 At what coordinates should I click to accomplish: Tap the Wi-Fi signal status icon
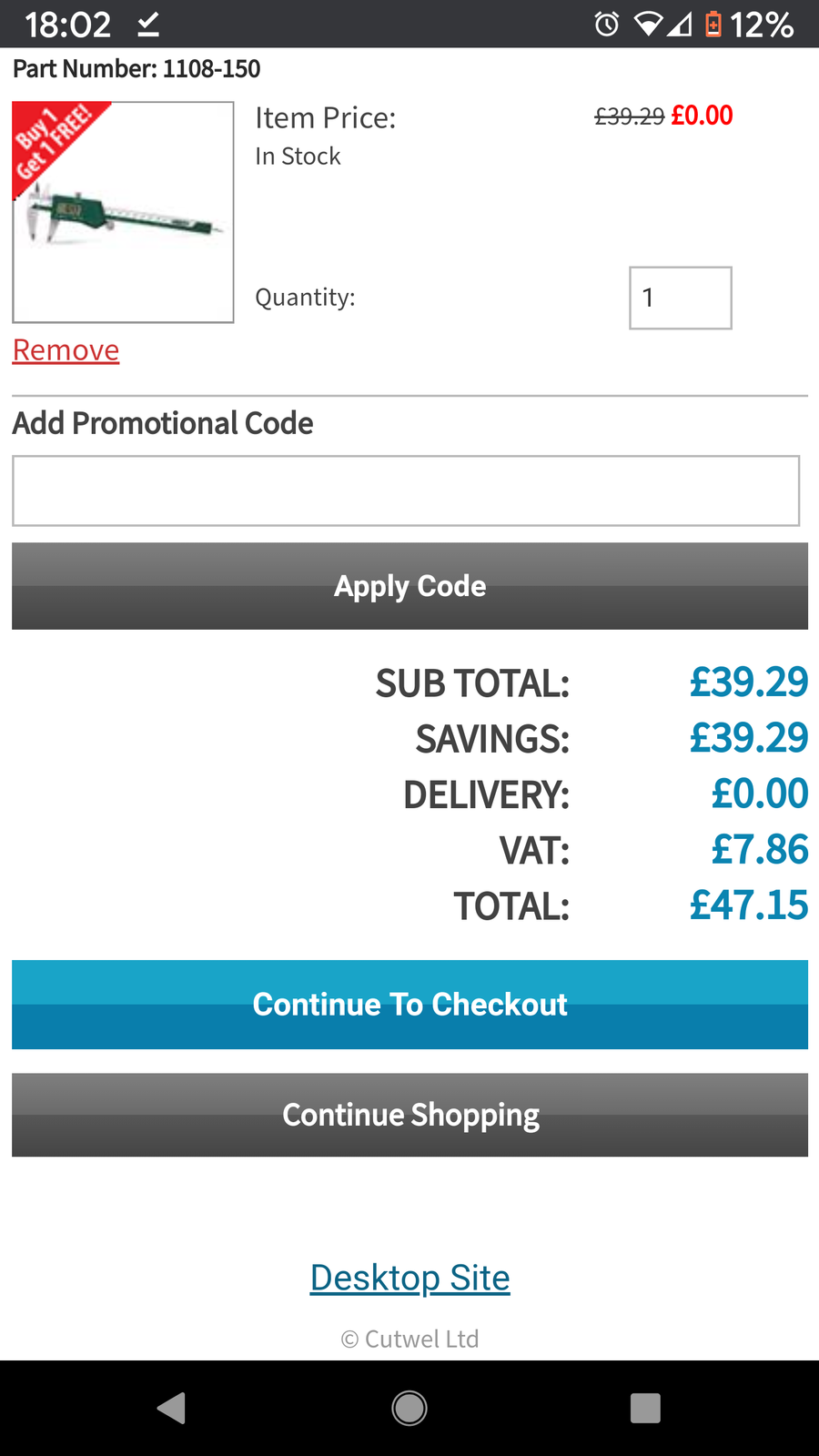click(648, 24)
